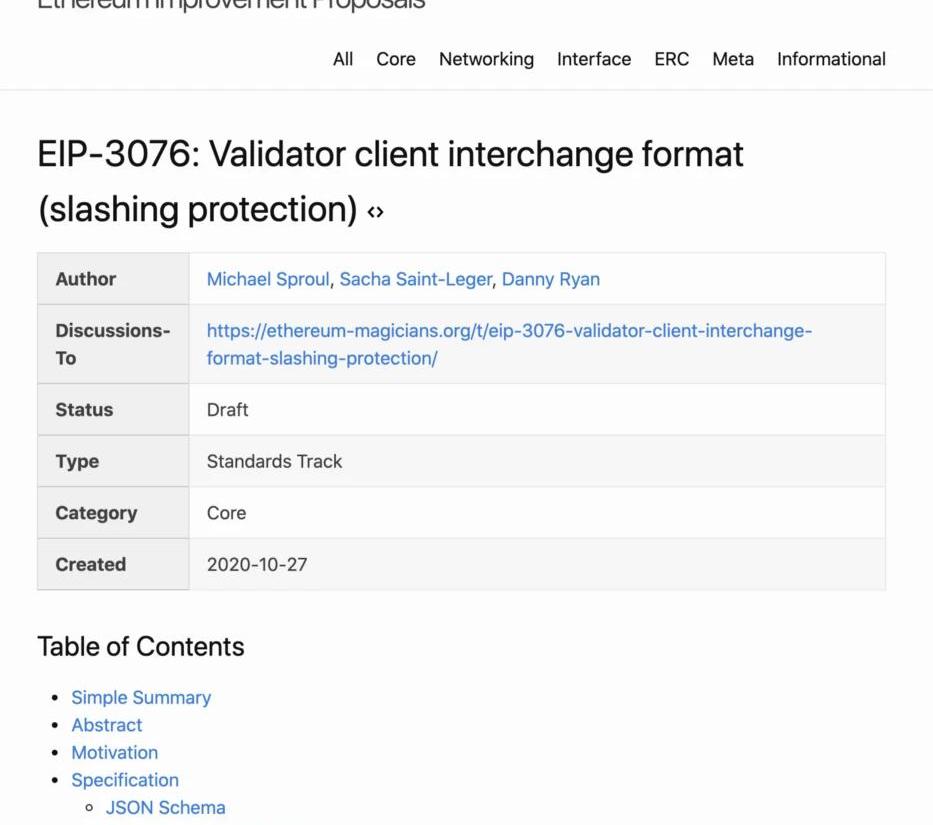Follow the ethereum-magicians.org discussion link
This screenshot has width=933, height=825.
(509, 344)
